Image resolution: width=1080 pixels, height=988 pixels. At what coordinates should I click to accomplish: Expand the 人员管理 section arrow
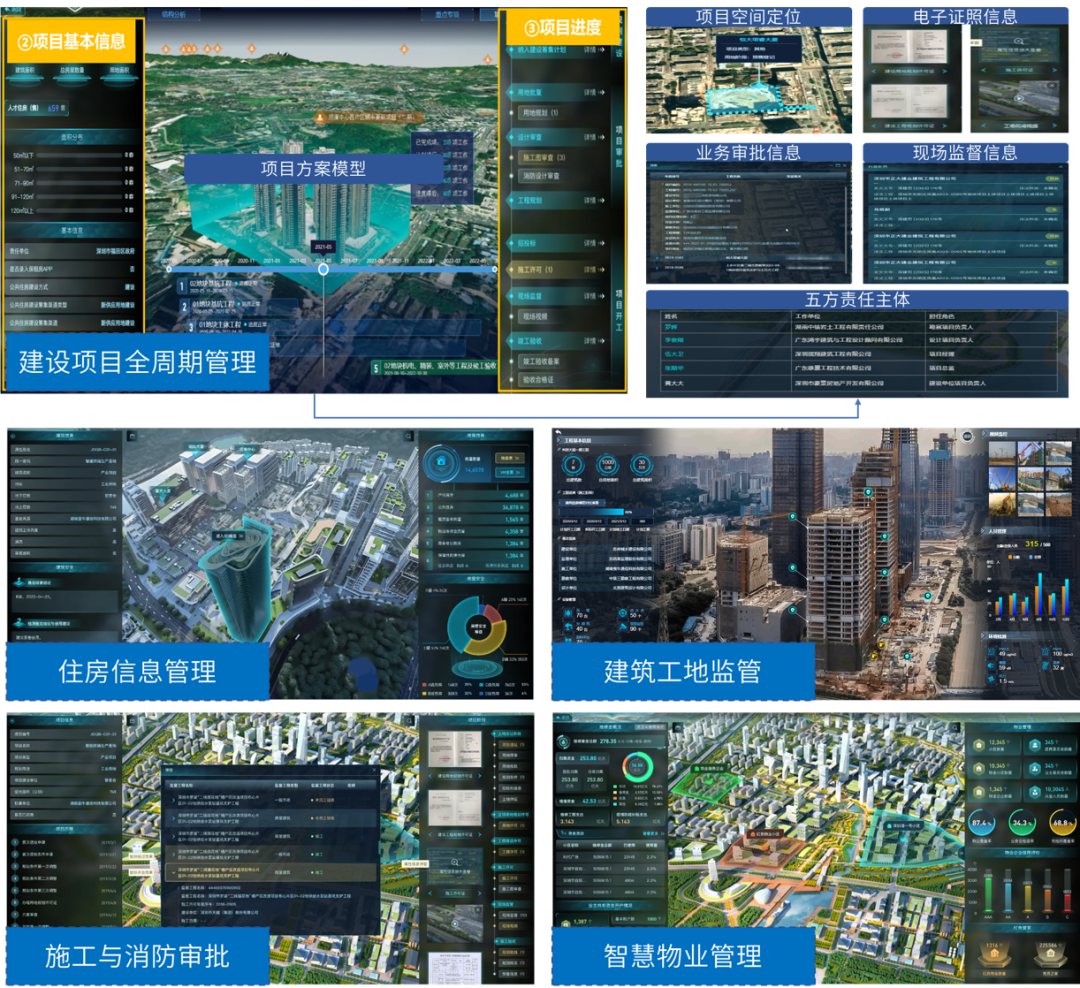point(984,532)
